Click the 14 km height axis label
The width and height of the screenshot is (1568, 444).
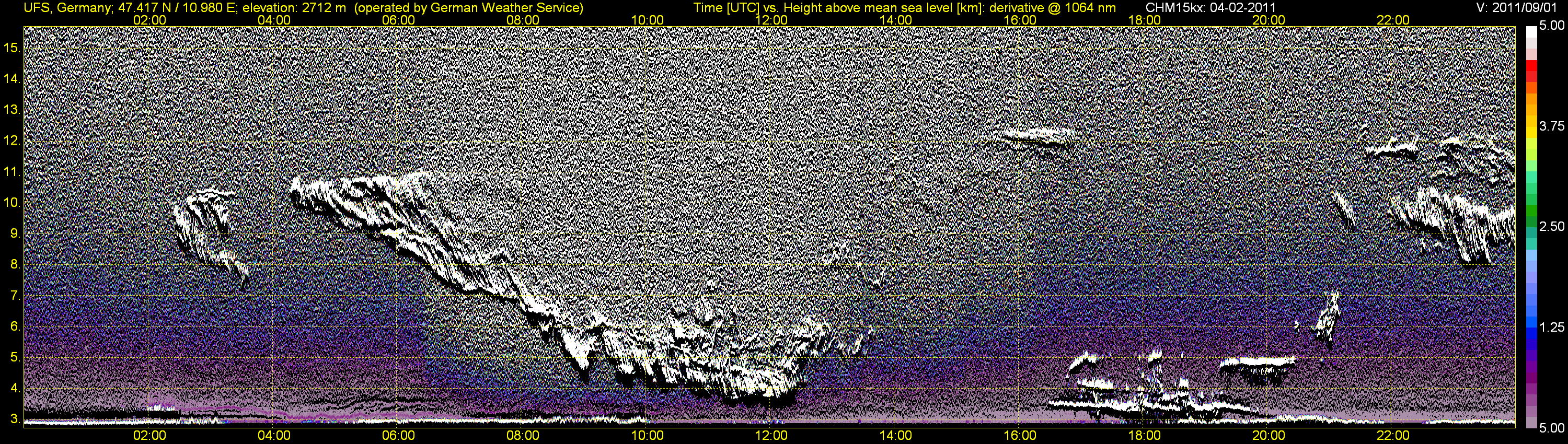11,78
